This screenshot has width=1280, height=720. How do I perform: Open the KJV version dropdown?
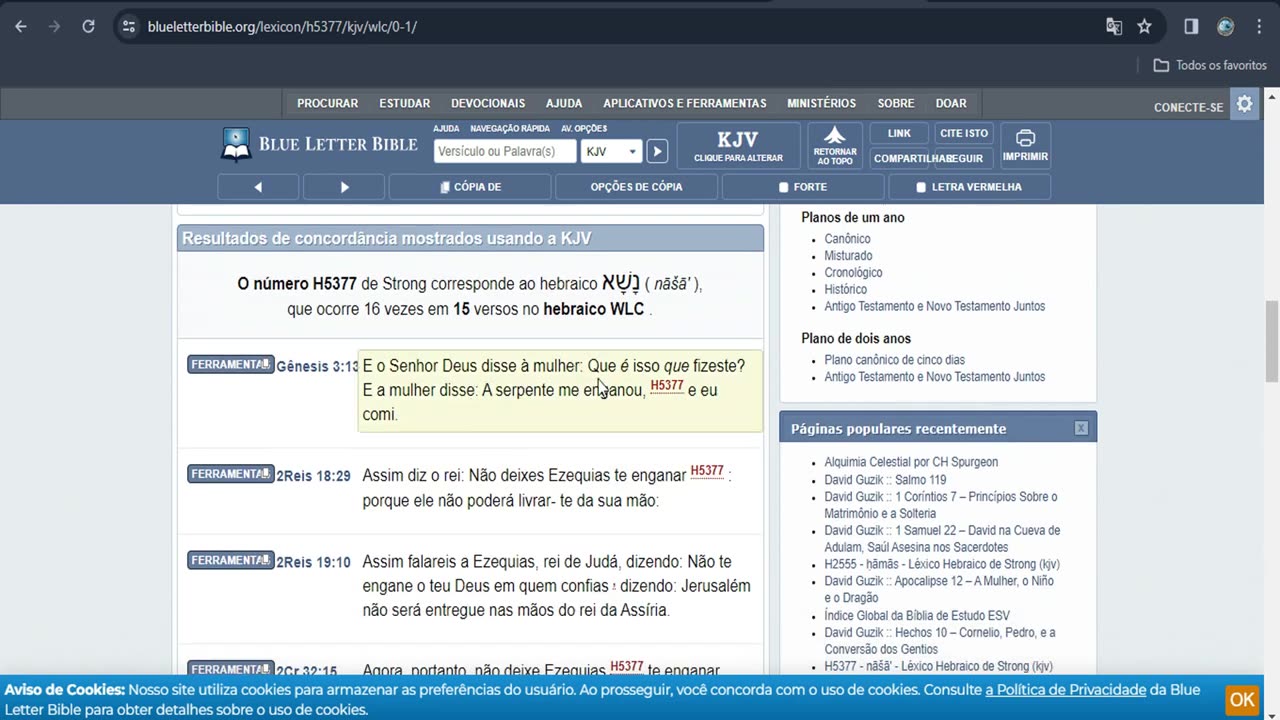coord(611,151)
